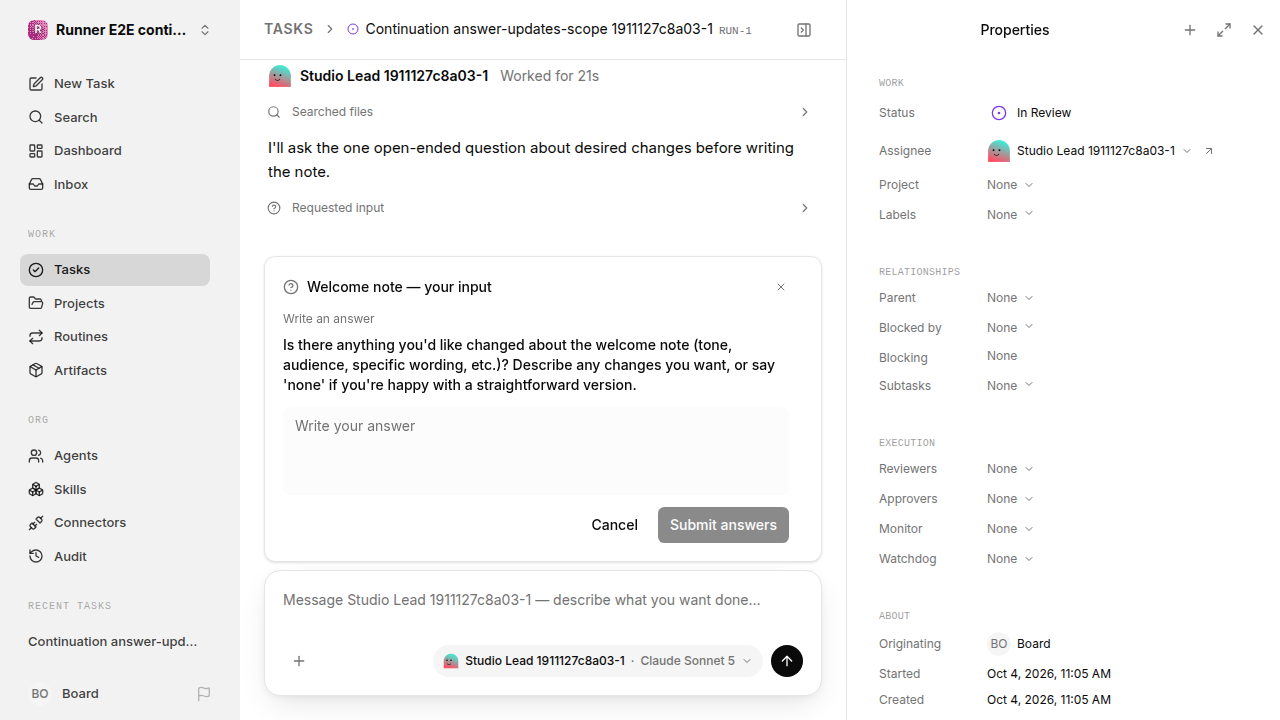Select Tasks in the sidebar
The image size is (1280, 720).
click(115, 270)
